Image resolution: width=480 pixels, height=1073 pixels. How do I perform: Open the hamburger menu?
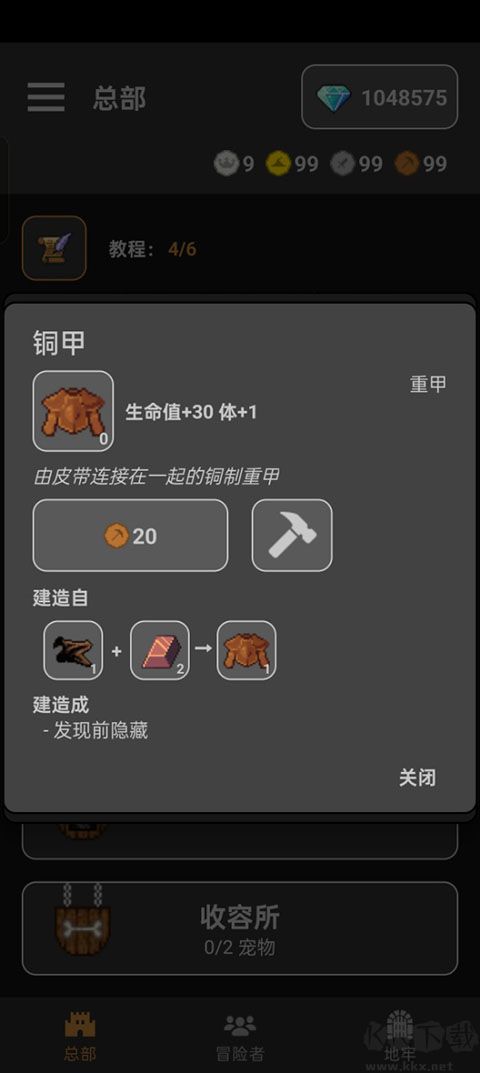click(46, 97)
